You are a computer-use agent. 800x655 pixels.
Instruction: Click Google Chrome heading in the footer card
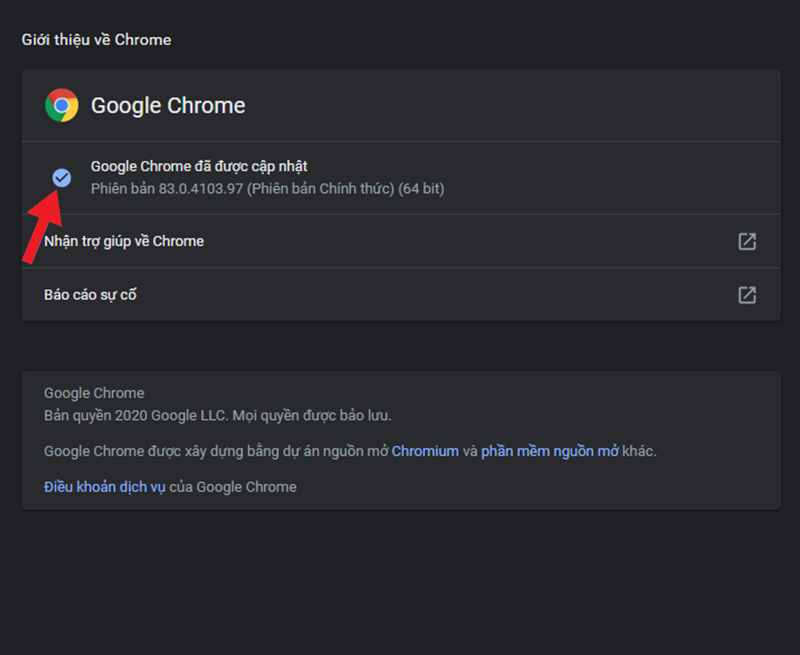click(94, 393)
